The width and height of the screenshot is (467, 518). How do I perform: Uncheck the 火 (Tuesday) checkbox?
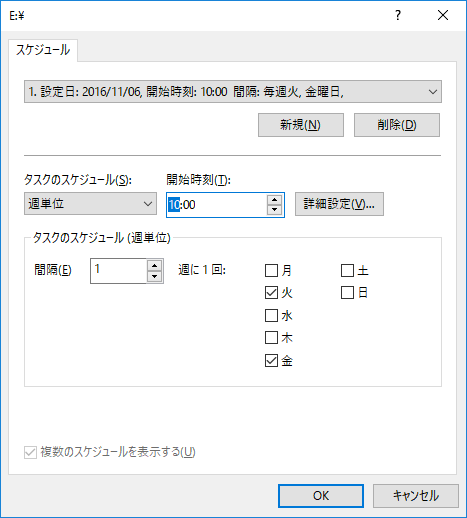(271, 293)
